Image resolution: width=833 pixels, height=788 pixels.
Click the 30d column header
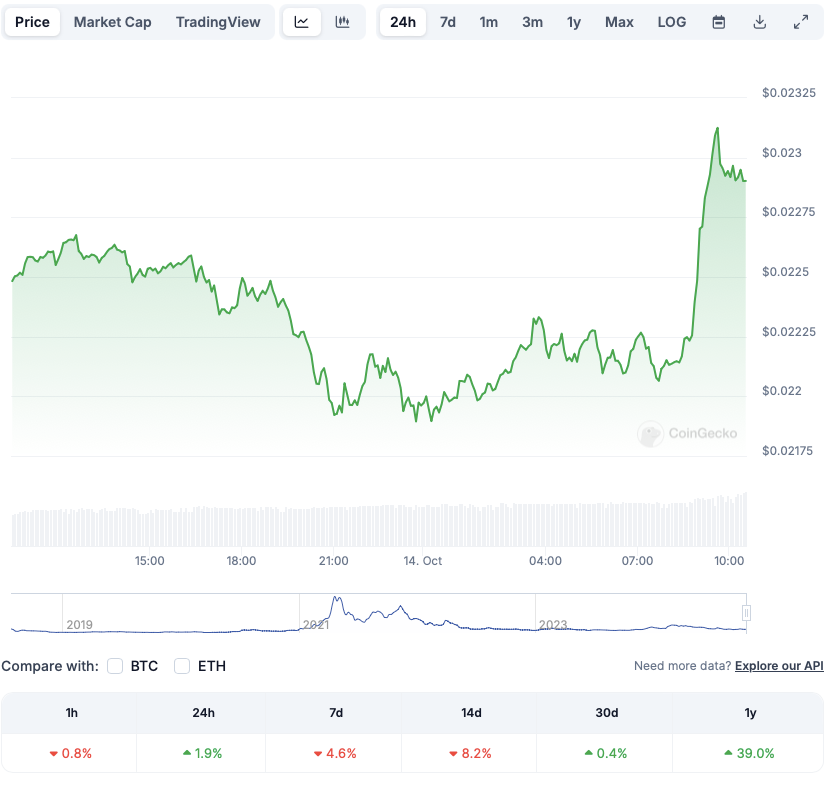pyautogui.click(x=607, y=713)
